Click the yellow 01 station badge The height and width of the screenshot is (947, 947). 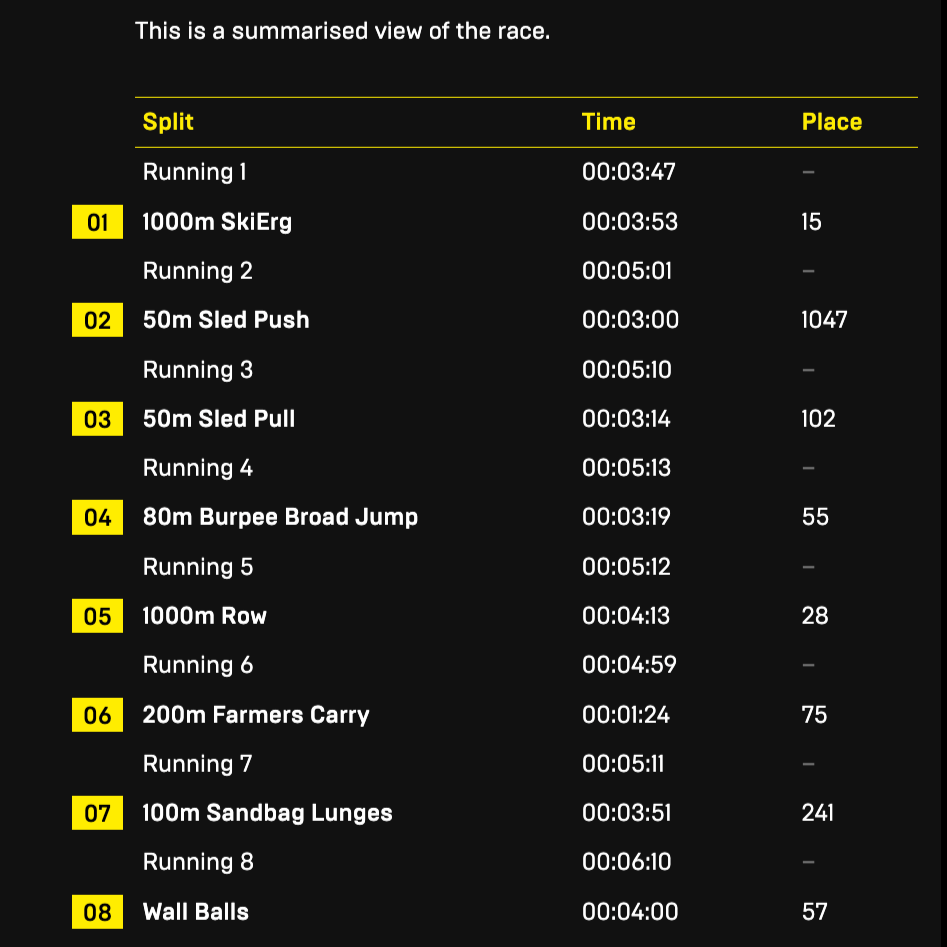tap(97, 222)
